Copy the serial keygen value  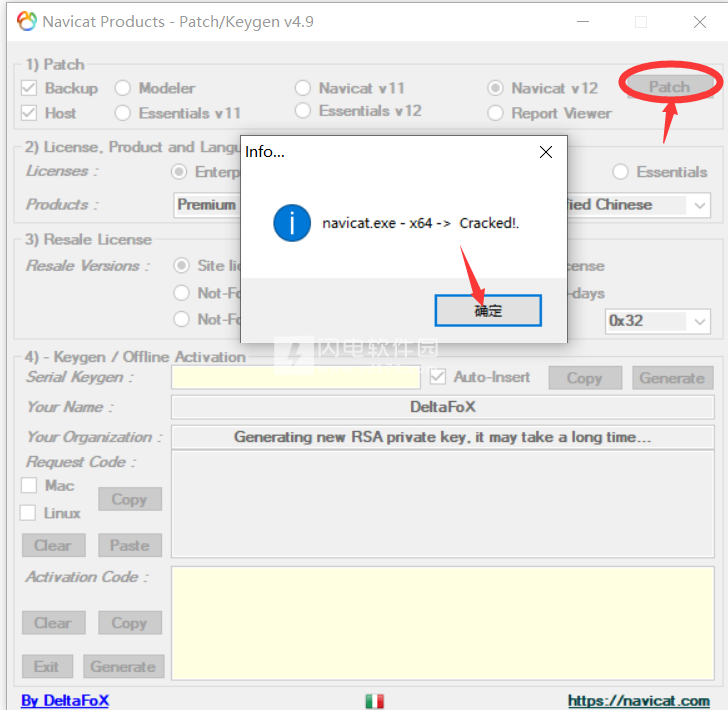click(585, 378)
